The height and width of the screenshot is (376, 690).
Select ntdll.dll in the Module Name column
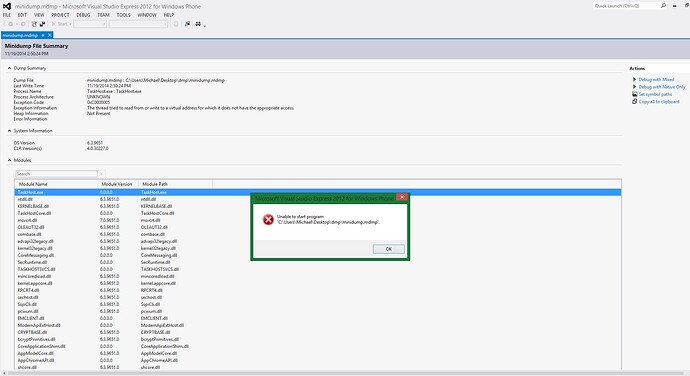(25, 199)
